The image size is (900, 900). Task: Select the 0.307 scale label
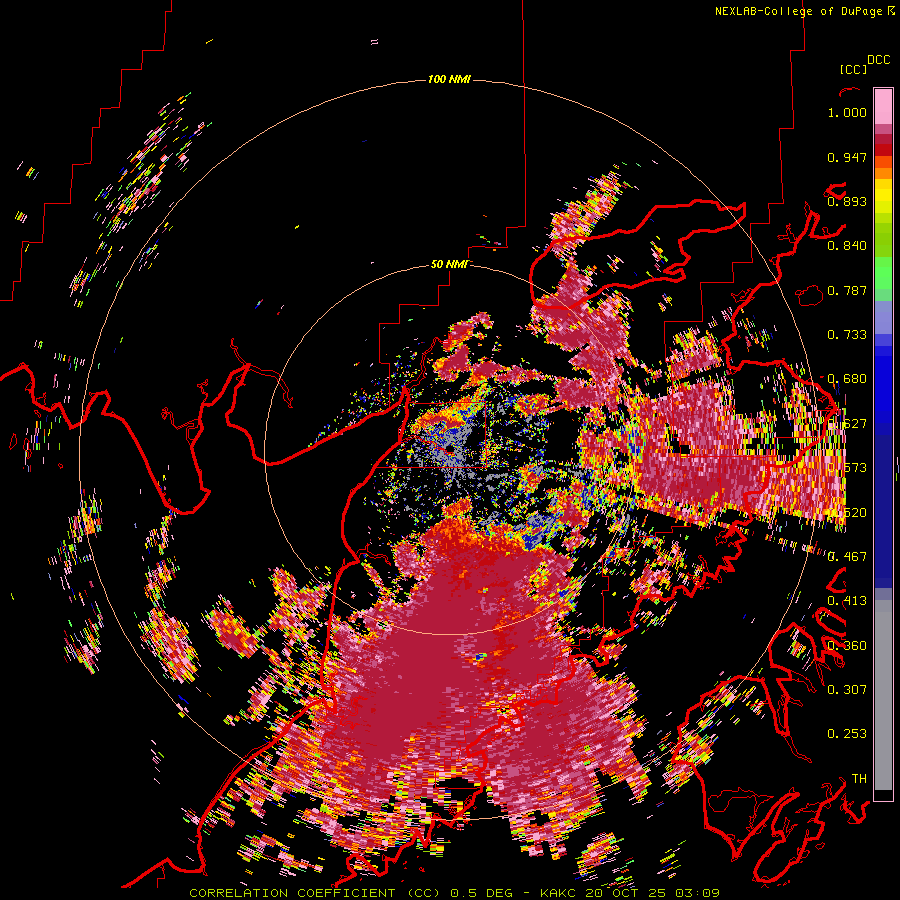point(847,689)
